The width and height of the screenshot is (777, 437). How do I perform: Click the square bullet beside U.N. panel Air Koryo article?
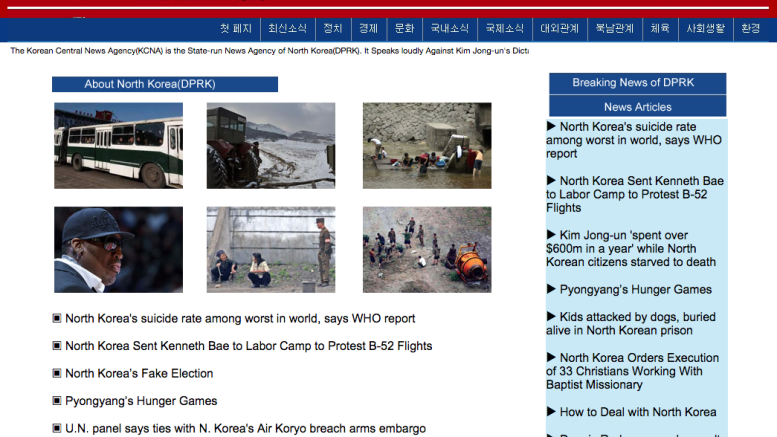tap(57, 428)
